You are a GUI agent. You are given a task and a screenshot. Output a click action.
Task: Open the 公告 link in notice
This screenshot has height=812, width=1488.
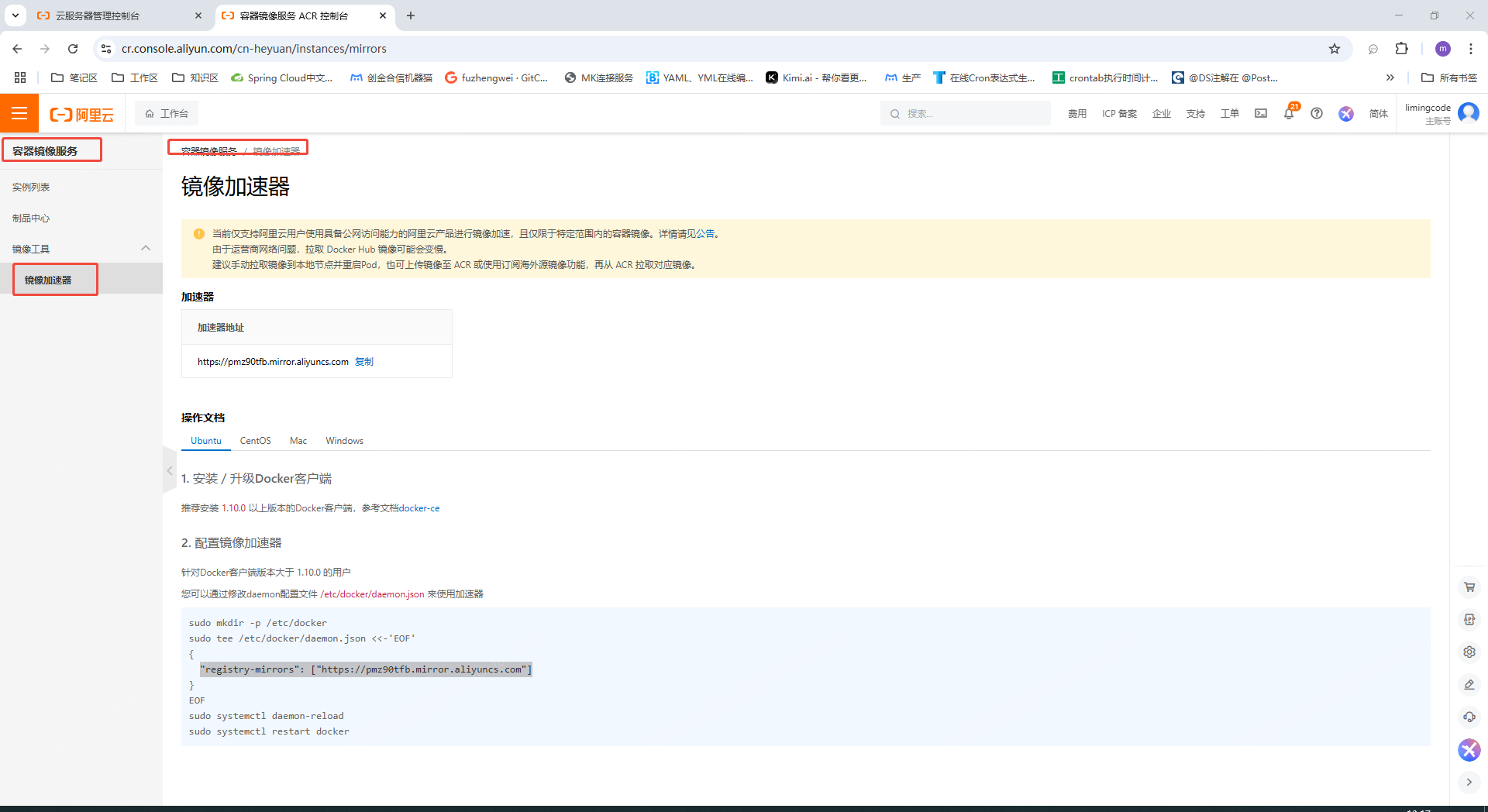[x=704, y=233]
